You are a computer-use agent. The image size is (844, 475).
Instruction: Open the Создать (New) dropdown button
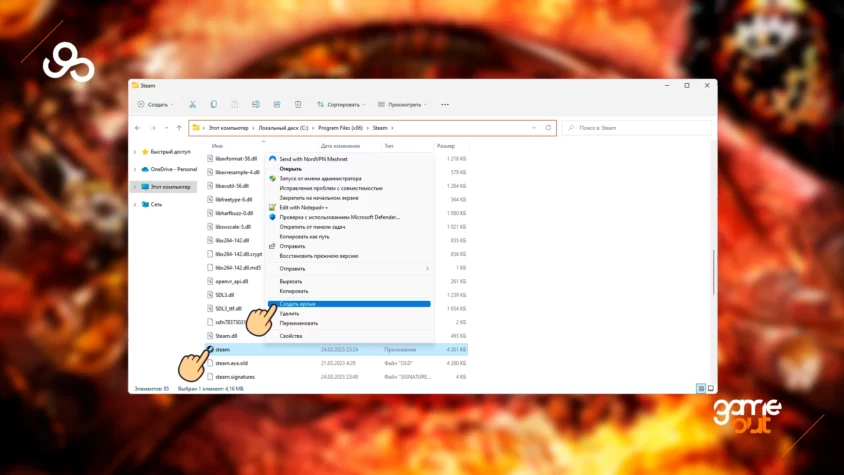[x=156, y=104]
